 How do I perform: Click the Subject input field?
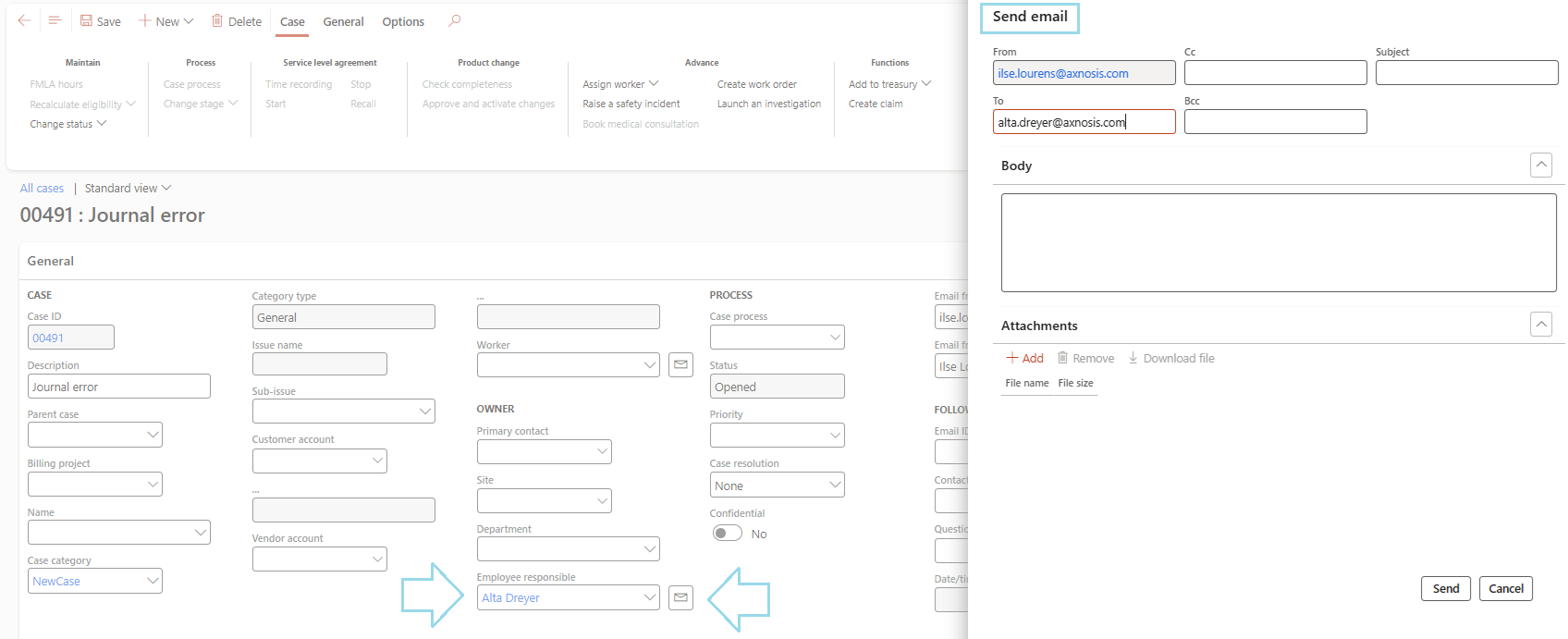click(1466, 73)
